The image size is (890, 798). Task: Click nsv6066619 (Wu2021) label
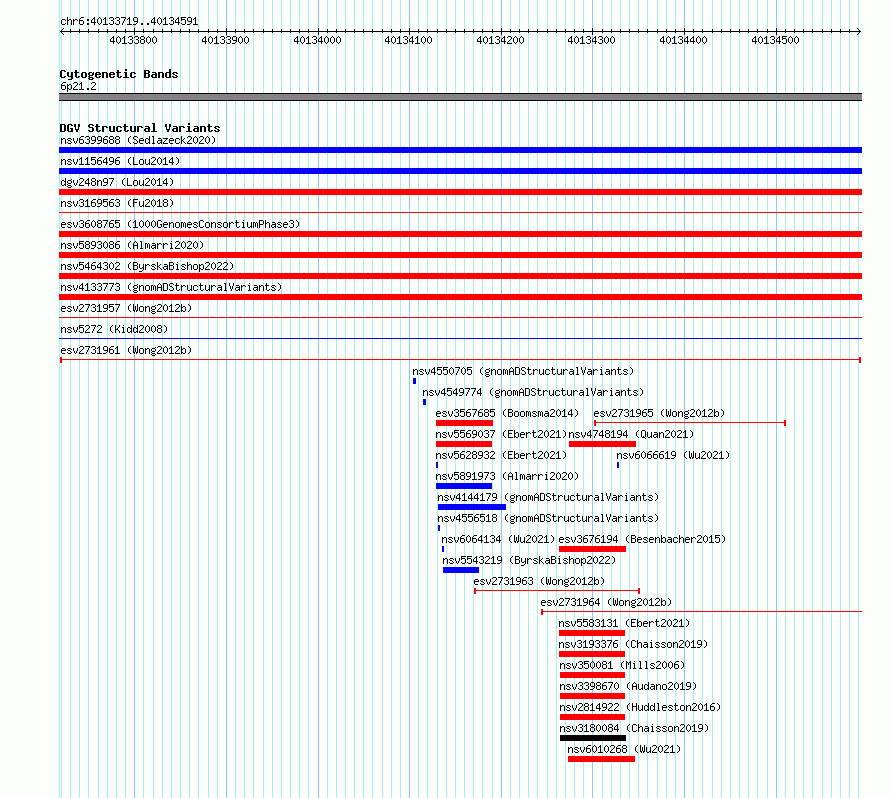[673, 455]
